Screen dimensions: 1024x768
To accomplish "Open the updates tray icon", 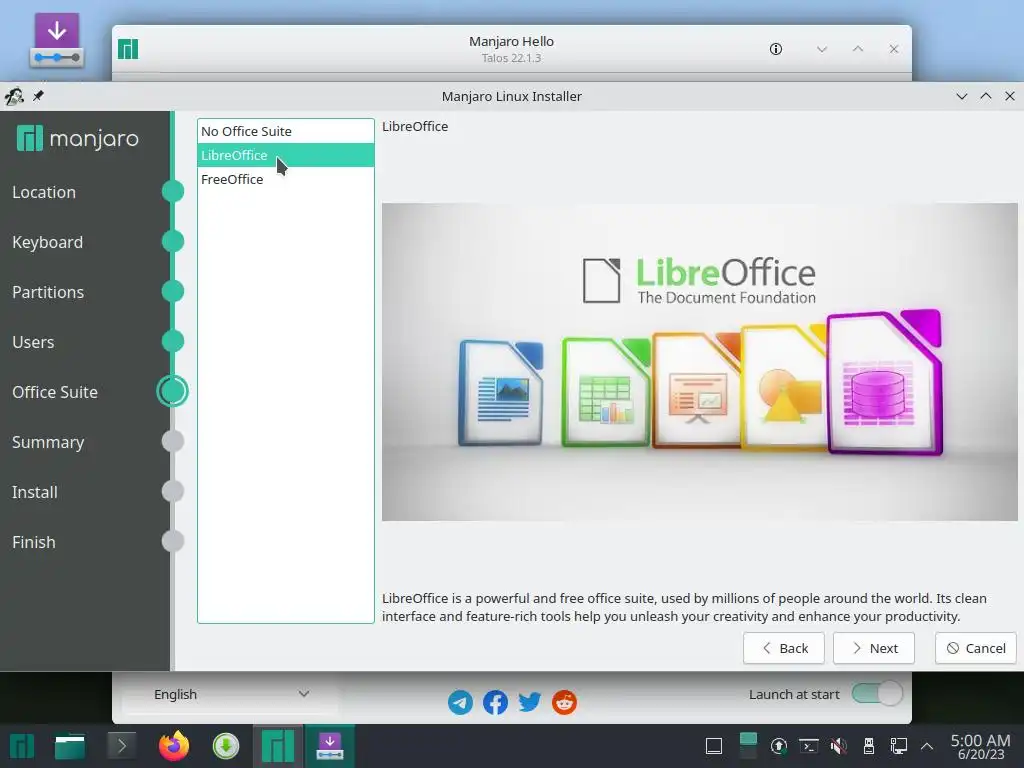I will coord(778,746).
